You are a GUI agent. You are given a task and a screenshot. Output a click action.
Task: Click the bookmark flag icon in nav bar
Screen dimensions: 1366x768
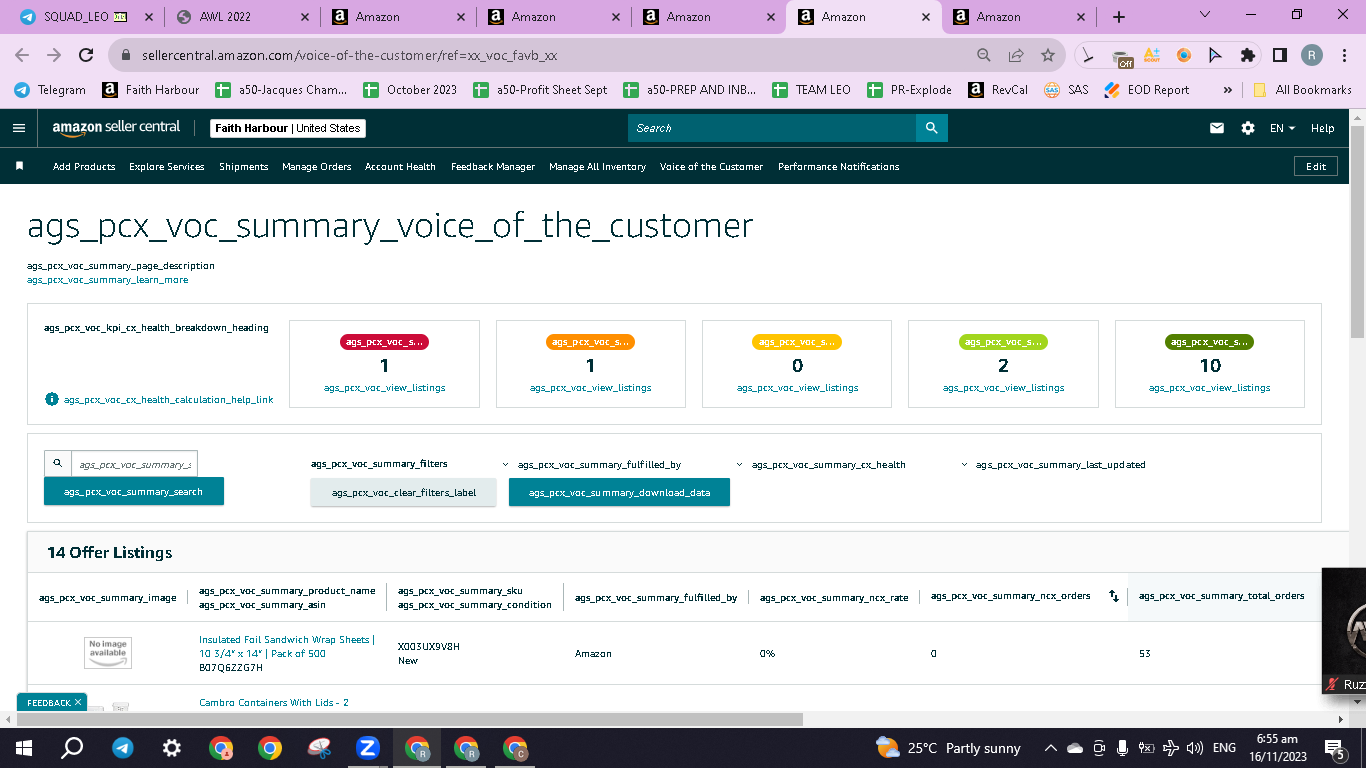pos(19,166)
